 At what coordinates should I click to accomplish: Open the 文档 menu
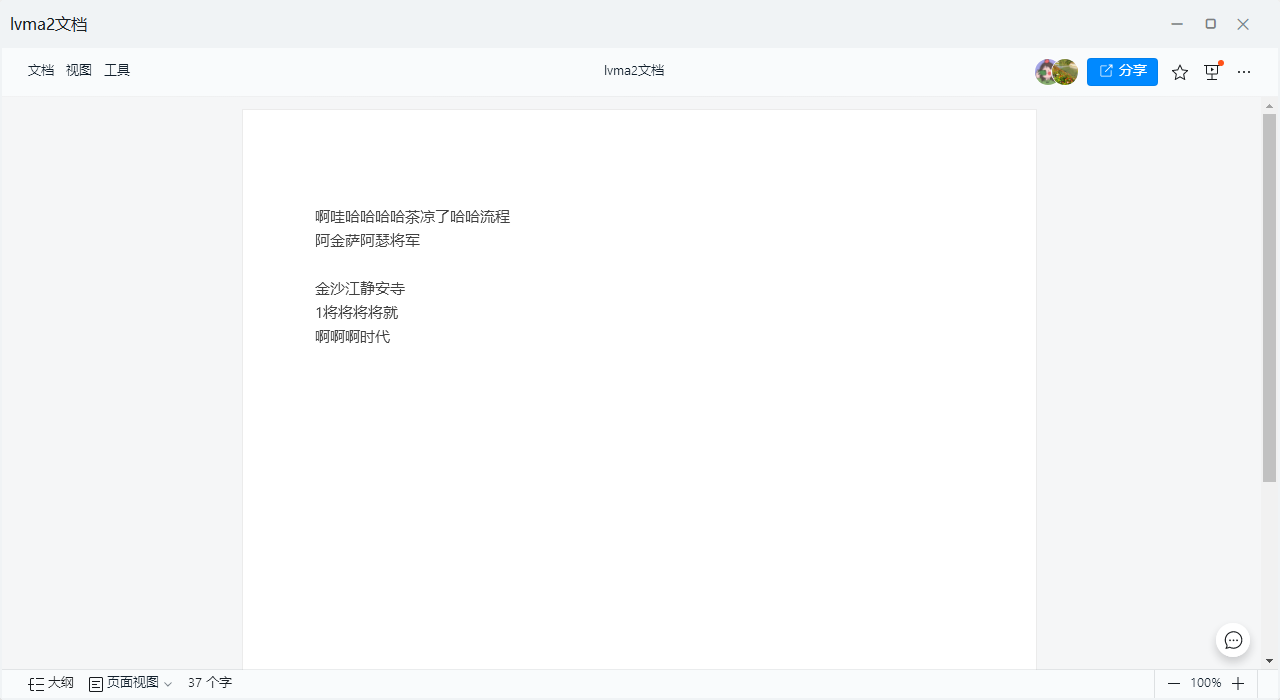(x=41, y=70)
